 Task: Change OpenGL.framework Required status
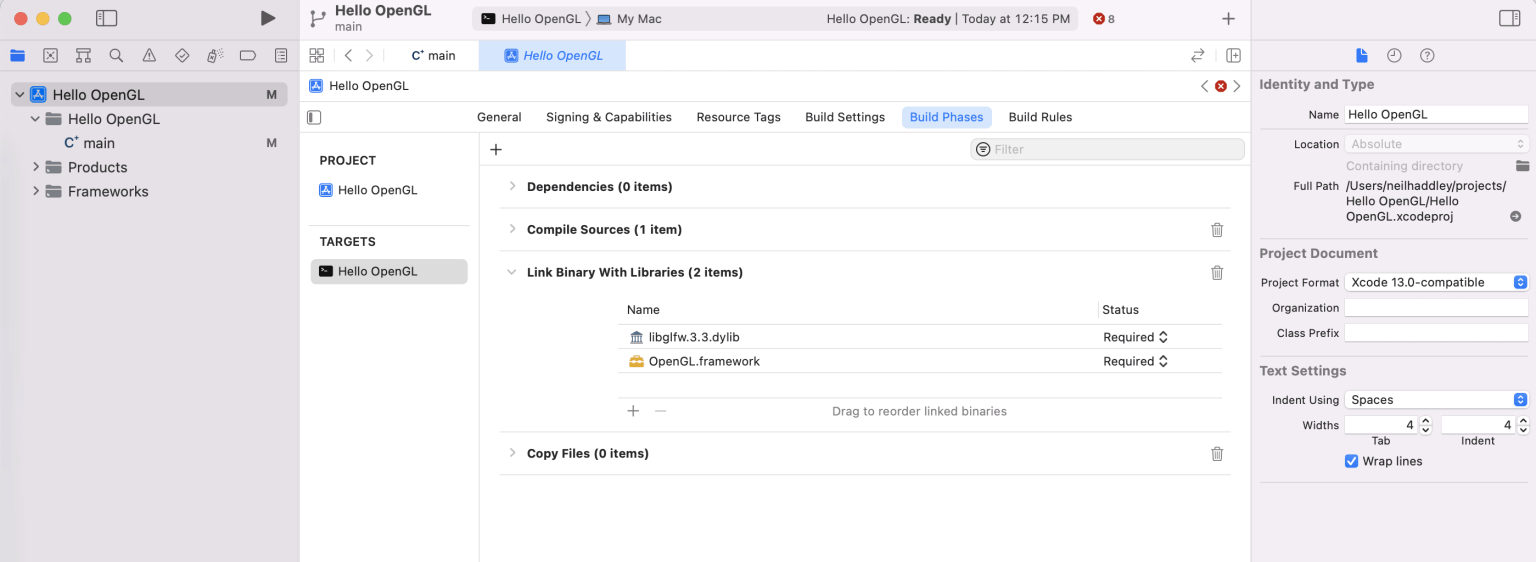tap(1135, 362)
